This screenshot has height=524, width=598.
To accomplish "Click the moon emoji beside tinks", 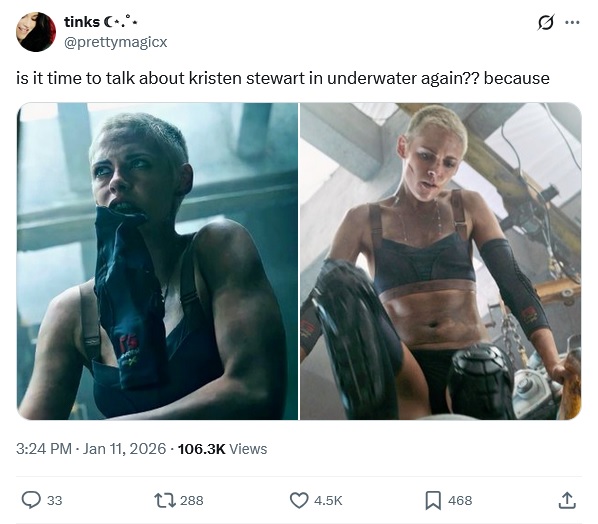I will pyautogui.click(x=108, y=23).
